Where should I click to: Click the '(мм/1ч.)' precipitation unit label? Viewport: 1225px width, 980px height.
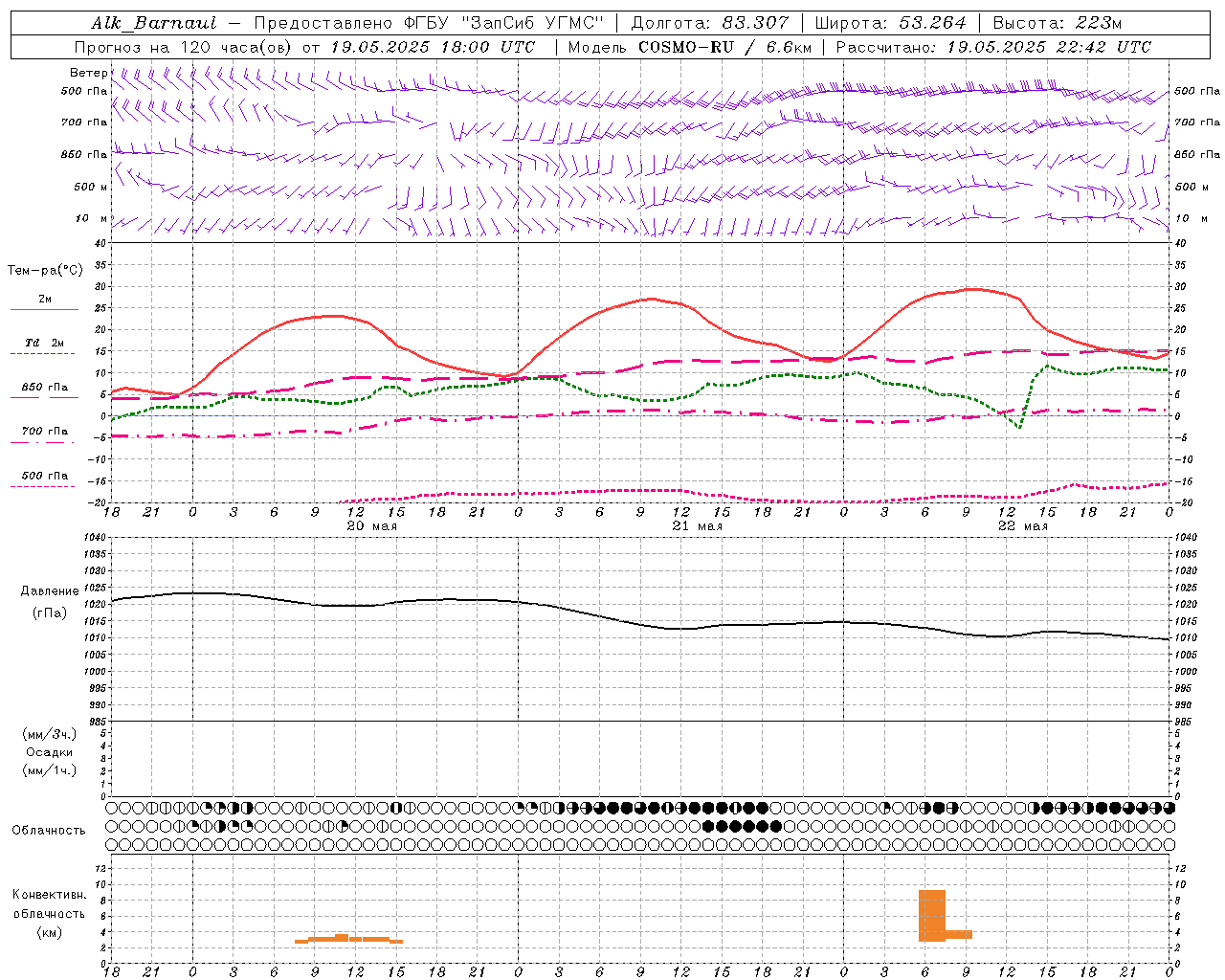coord(50,770)
